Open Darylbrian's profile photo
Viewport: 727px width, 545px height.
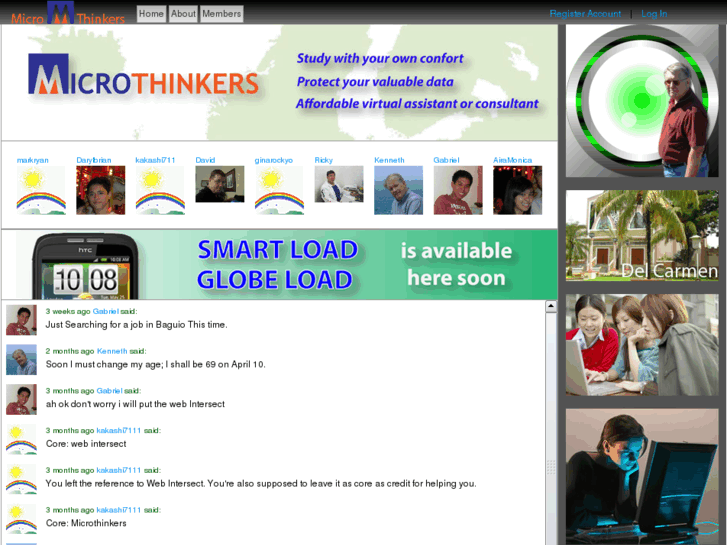101,190
